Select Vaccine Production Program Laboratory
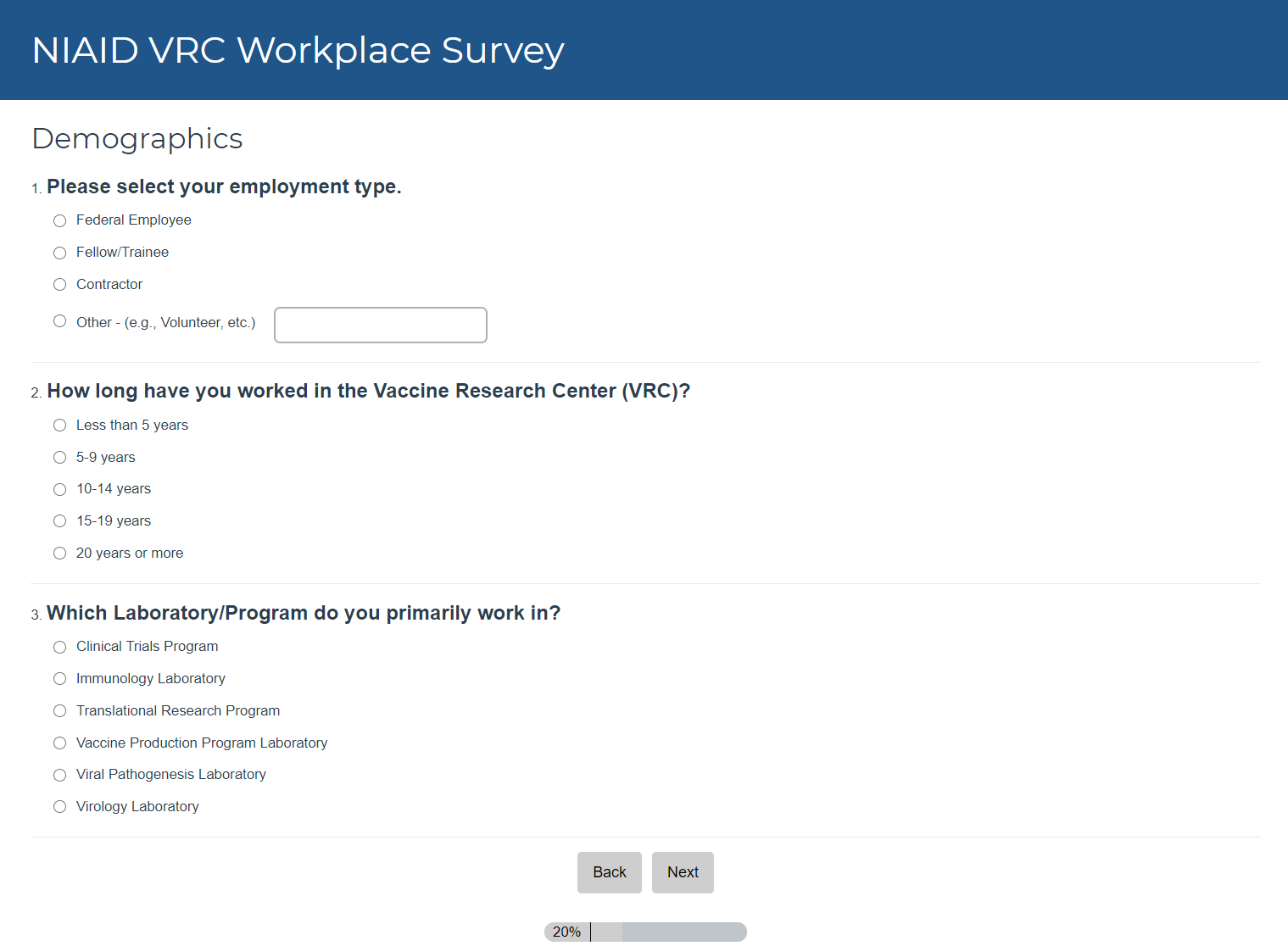Image resolution: width=1288 pixels, height=946 pixels. pyautogui.click(x=59, y=743)
